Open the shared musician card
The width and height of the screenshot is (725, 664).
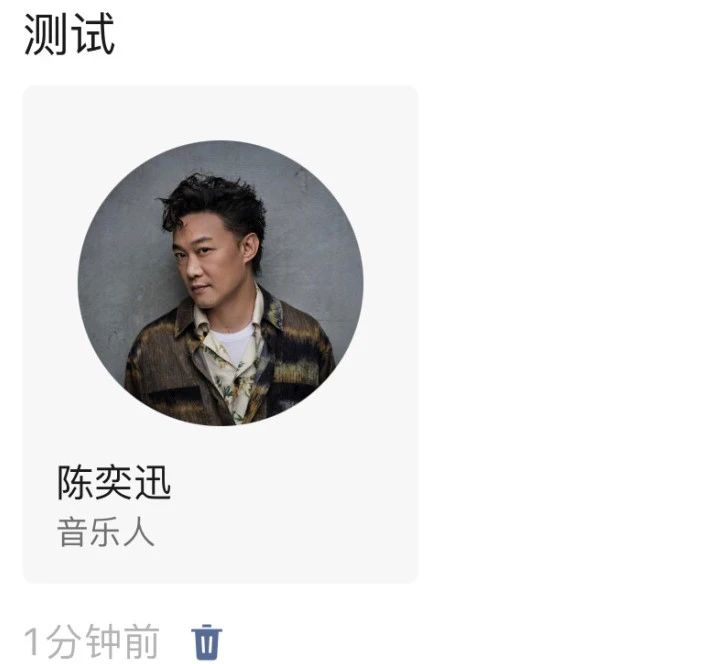tap(220, 334)
